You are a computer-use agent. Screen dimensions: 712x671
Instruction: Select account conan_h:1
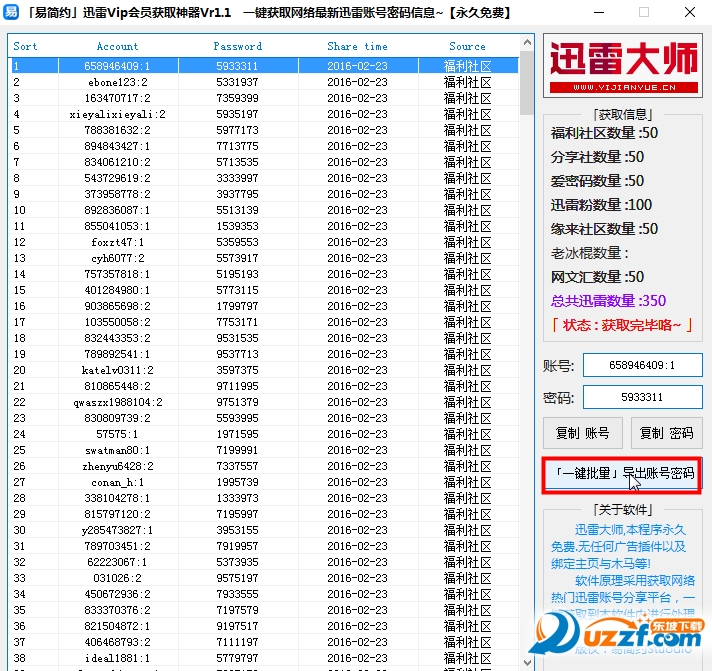point(117,482)
